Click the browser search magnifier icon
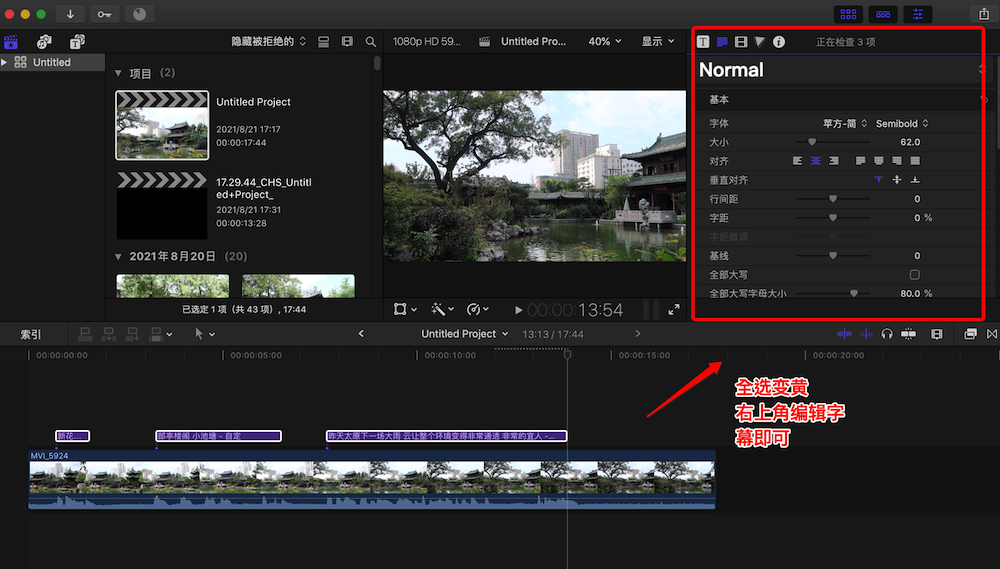 (371, 42)
